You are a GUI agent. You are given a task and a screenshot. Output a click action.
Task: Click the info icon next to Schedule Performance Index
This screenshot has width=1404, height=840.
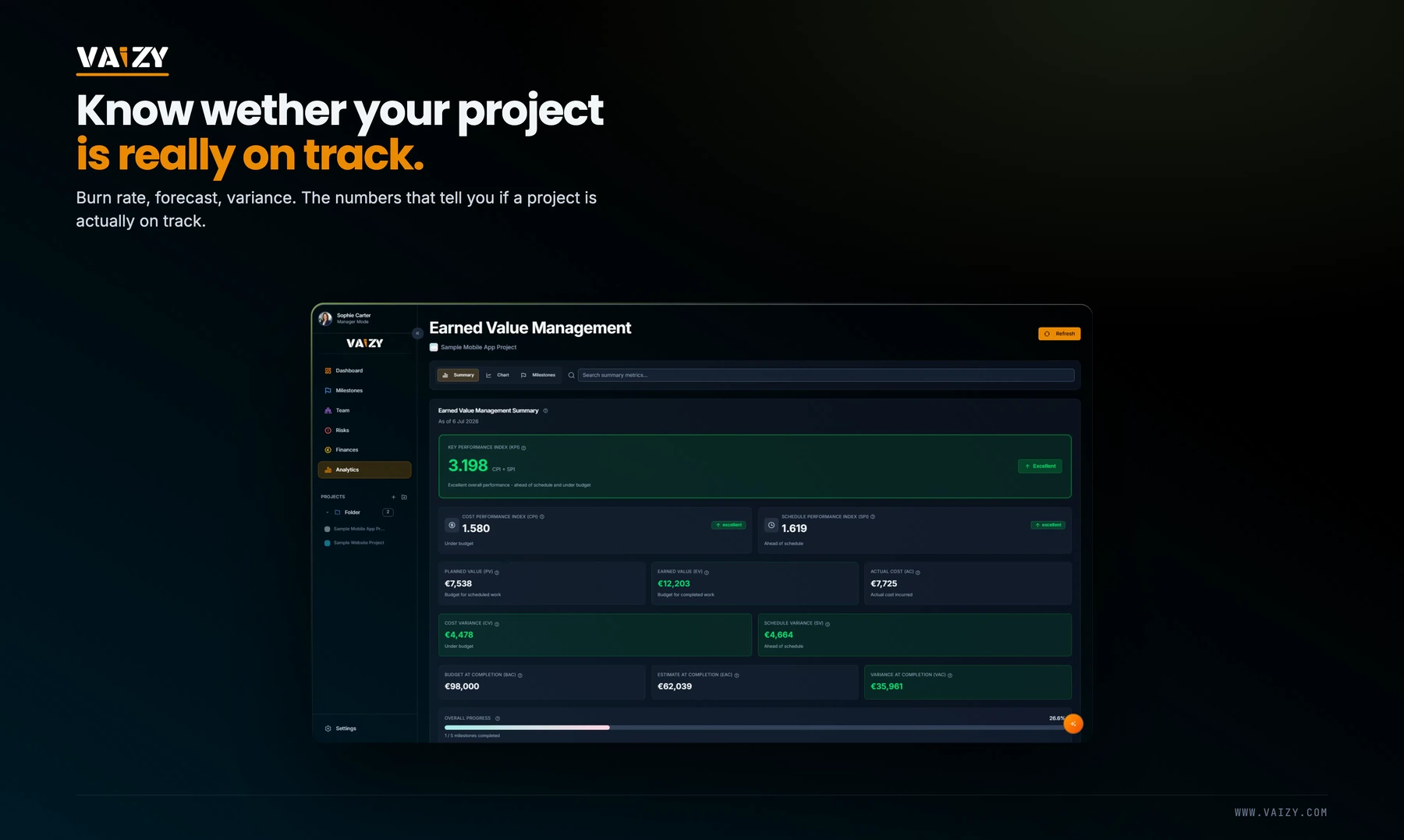tap(873, 516)
